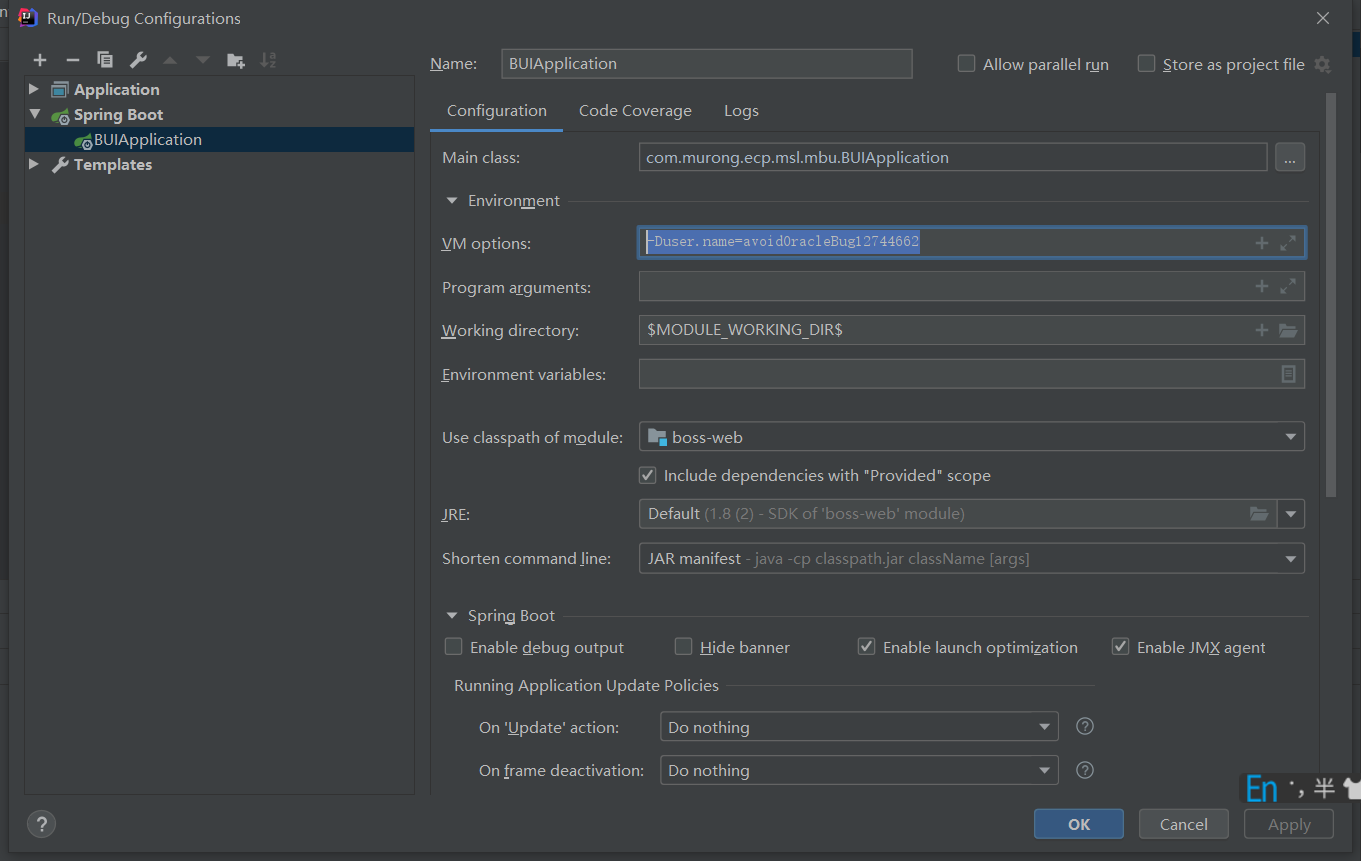Browse for JRE folder

[x=1259, y=514]
